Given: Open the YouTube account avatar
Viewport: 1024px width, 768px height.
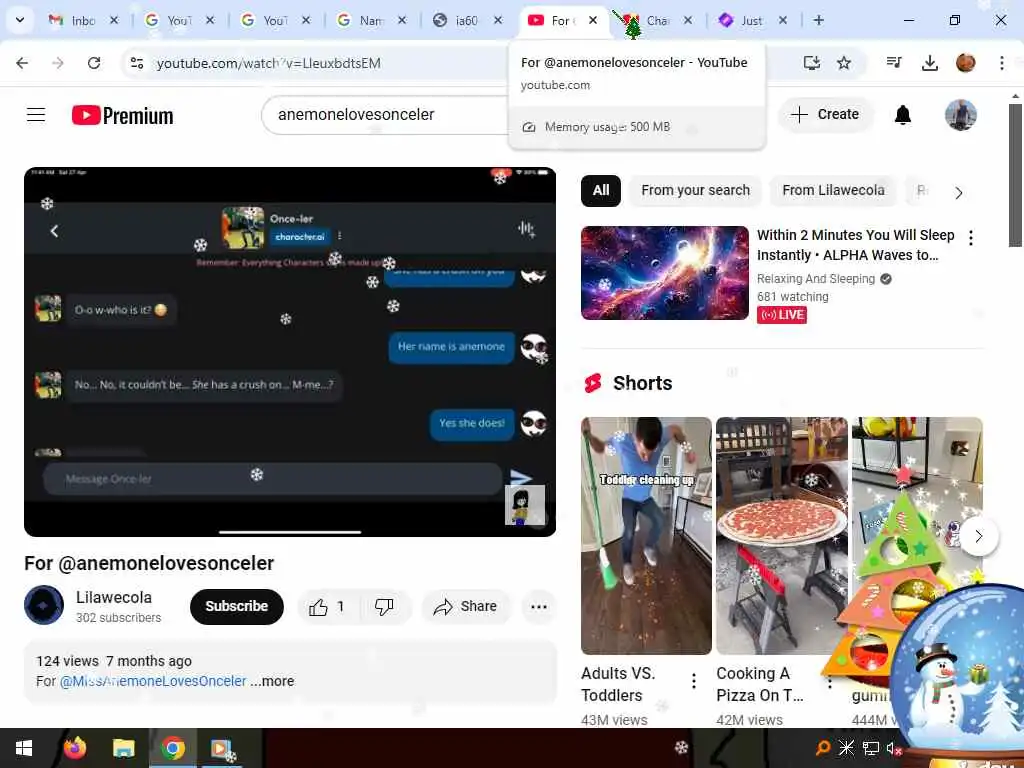Looking at the screenshot, I should [x=961, y=115].
